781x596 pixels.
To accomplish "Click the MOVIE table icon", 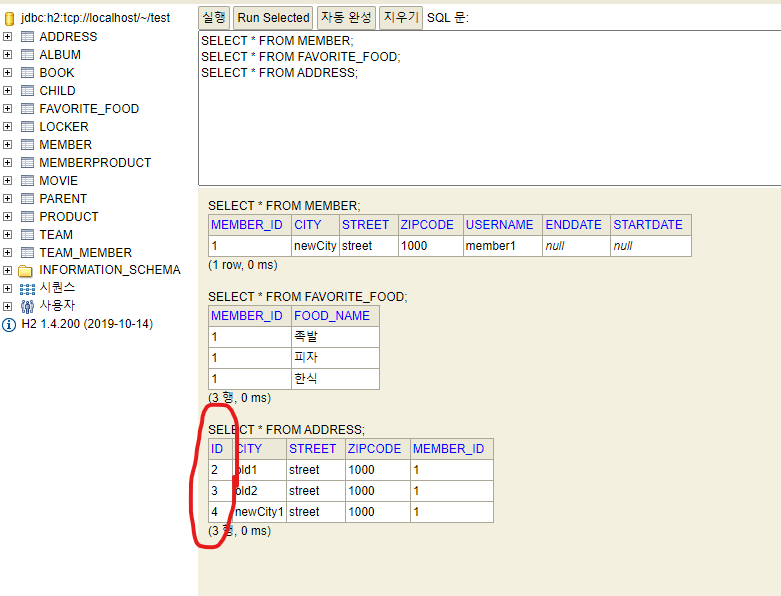I will (x=27, y=181).
